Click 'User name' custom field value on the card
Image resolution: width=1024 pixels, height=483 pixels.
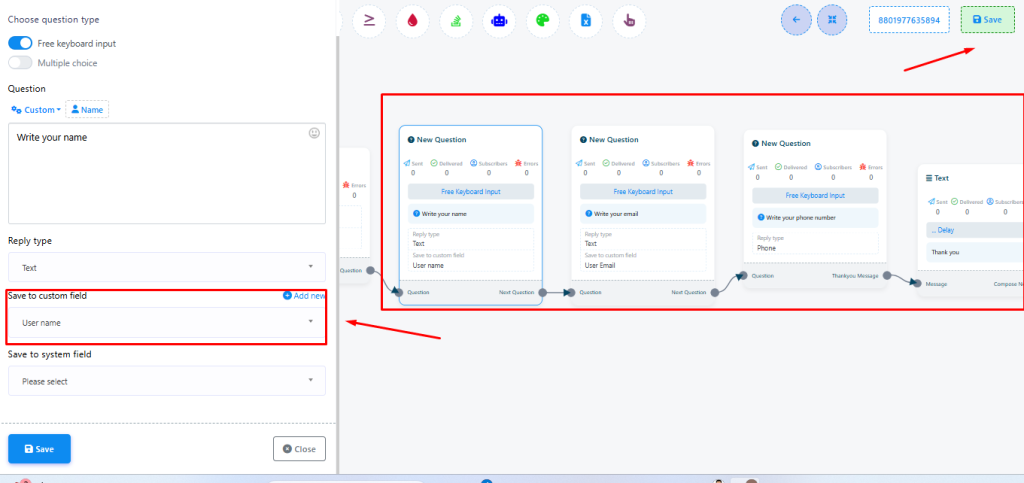point(428,266)
